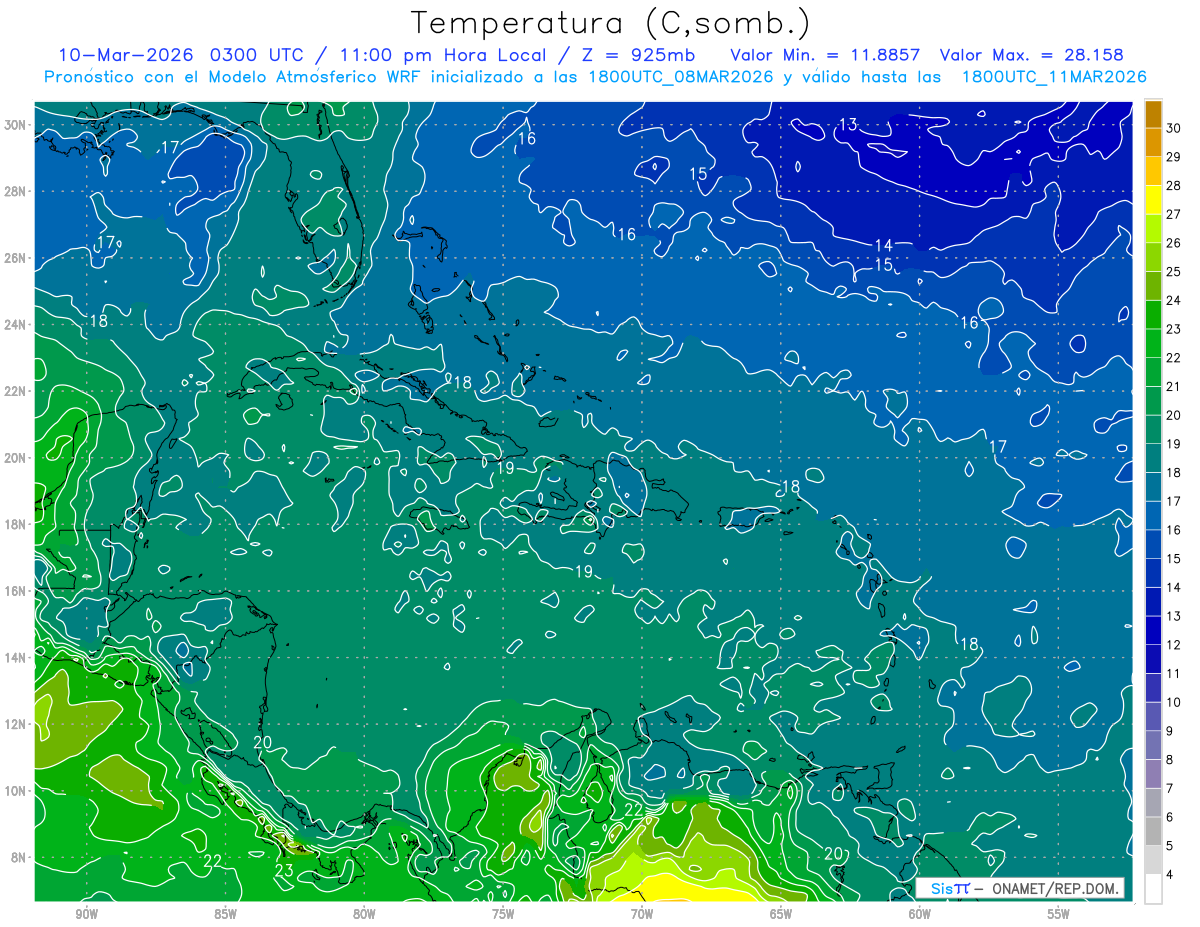Click color scale label "12"
This screenshot has height=927, width=1200.
1174,645
